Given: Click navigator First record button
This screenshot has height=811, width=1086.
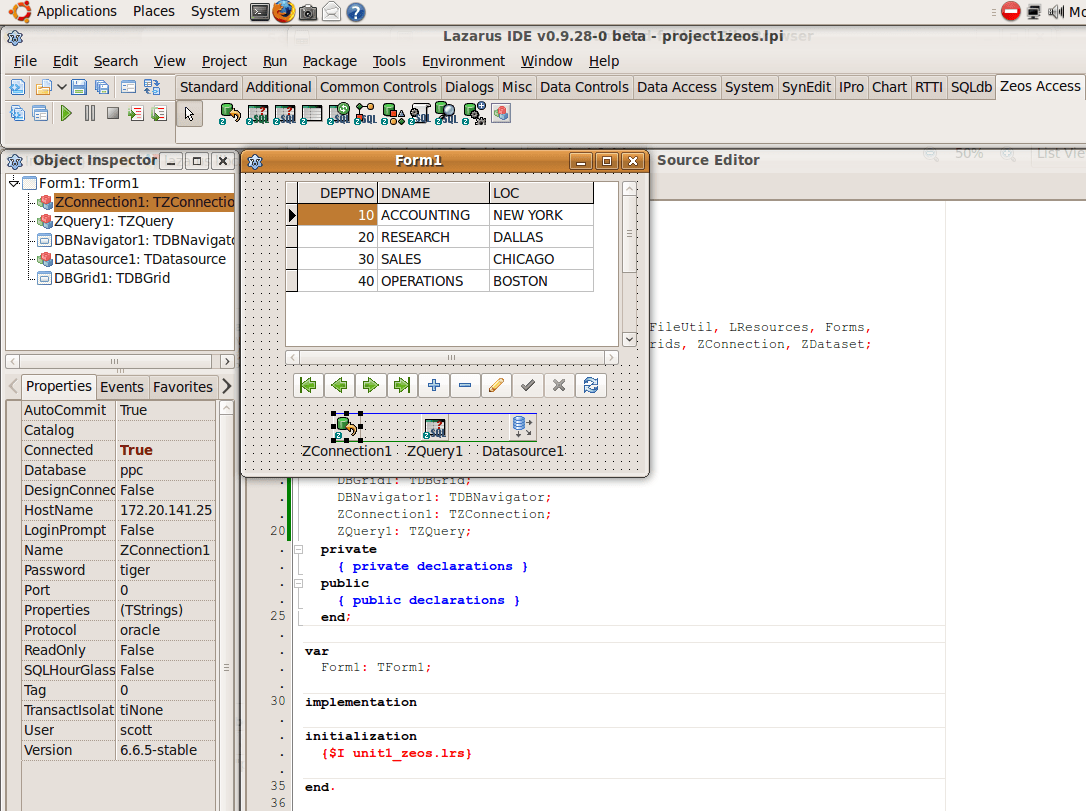Looking at the screenshot, I should [308, 386].
